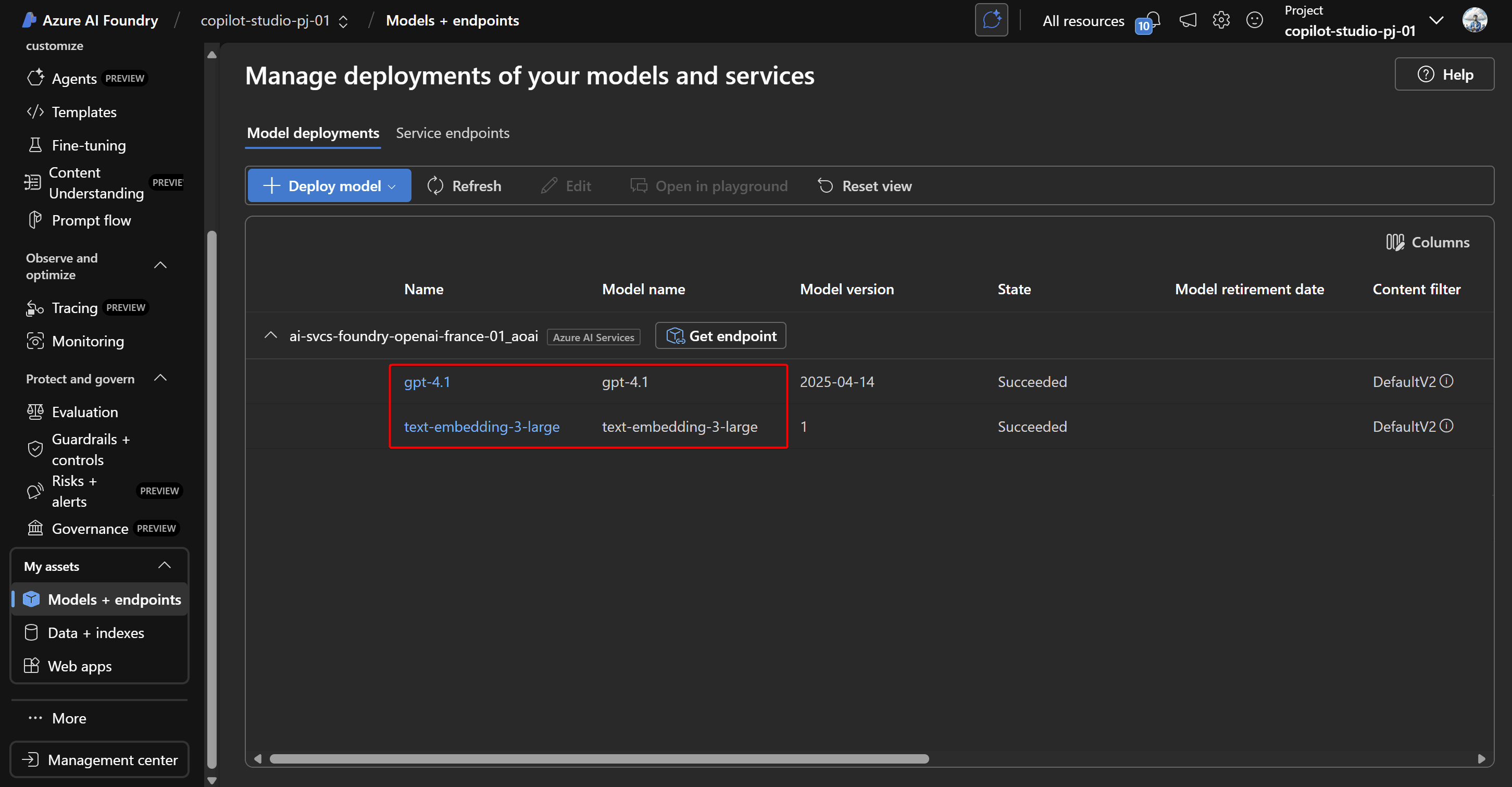Open Prompt flow icon
This screenshot has height=787, width=1512.
coord(35,220)
